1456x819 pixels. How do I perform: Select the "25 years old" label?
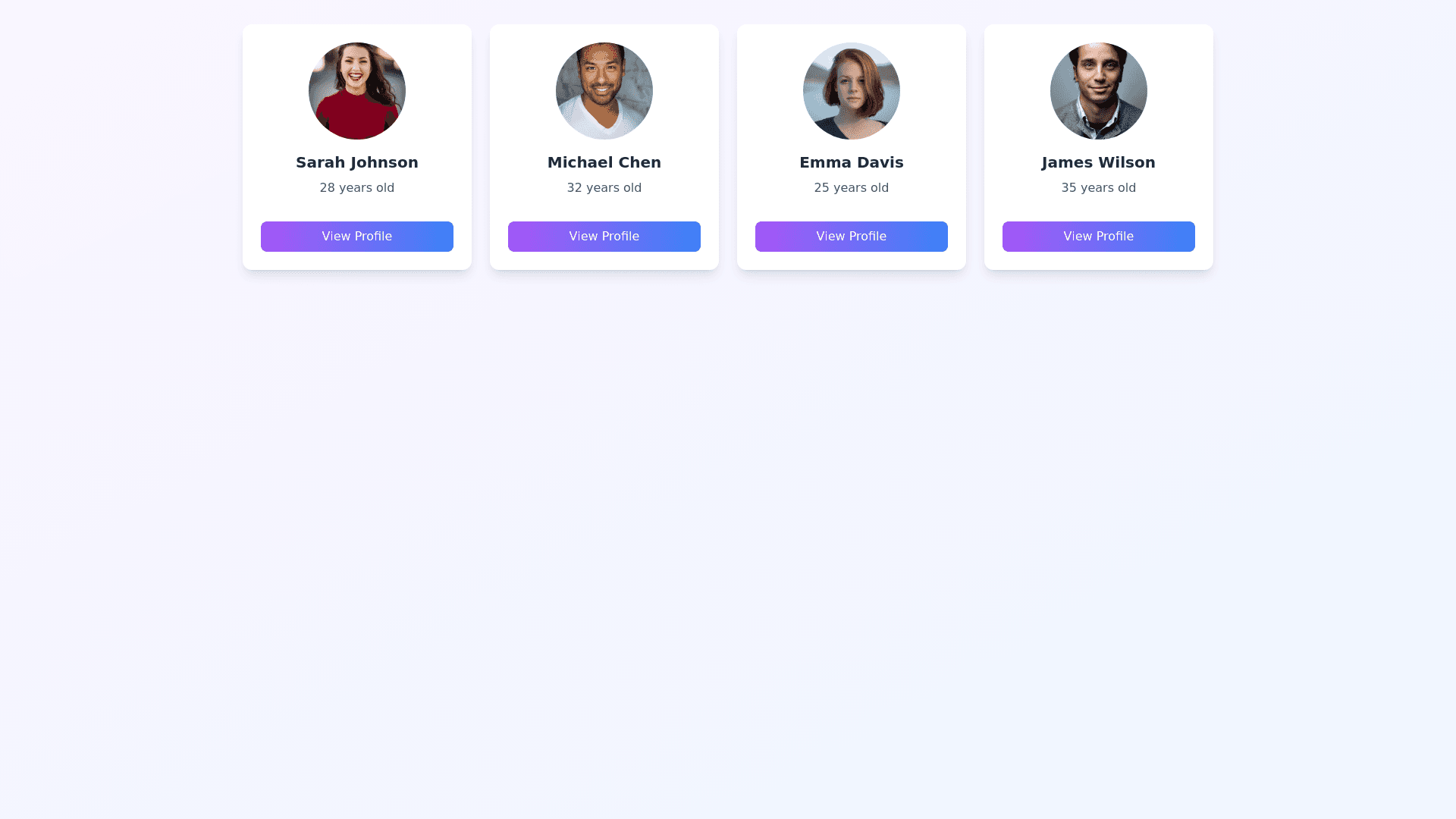click(851, 188)
